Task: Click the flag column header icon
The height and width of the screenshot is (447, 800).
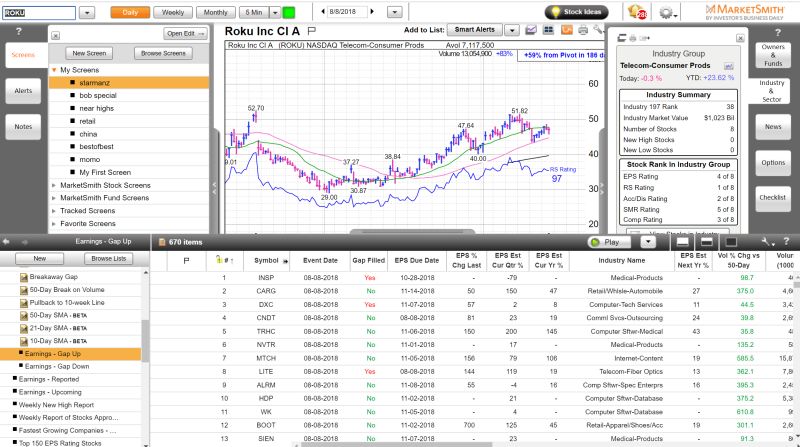Action: click(186, 260)
